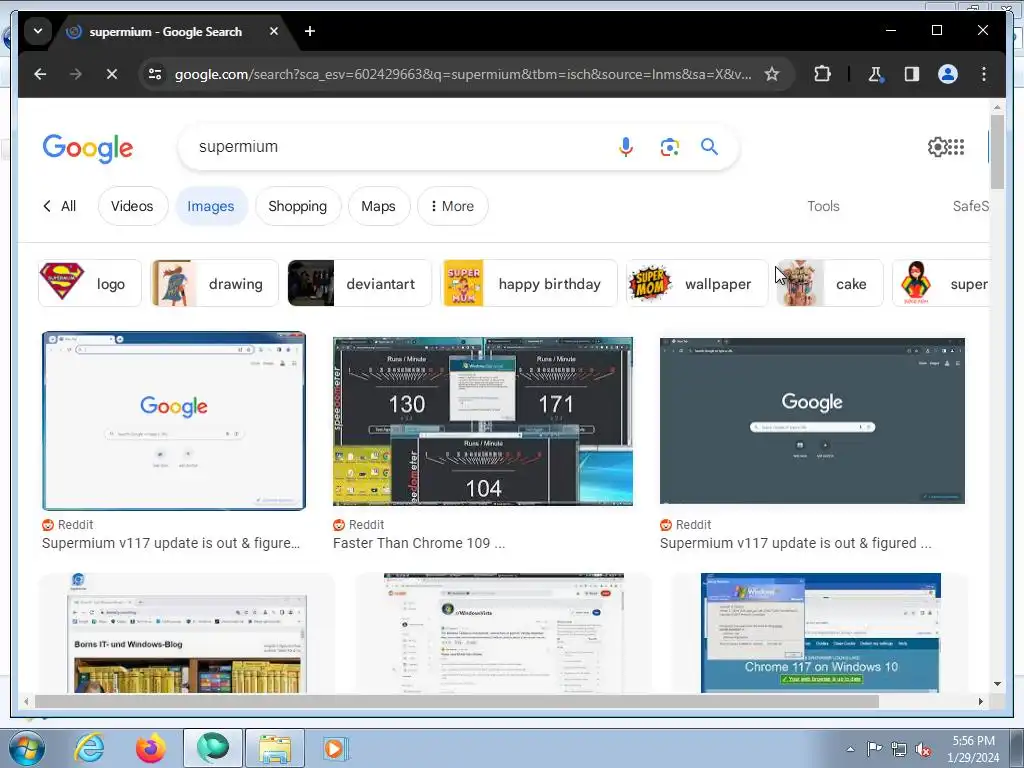Filter images by deviantart chip
This screenshot has width=1024, height=768.
pos(359,283)
